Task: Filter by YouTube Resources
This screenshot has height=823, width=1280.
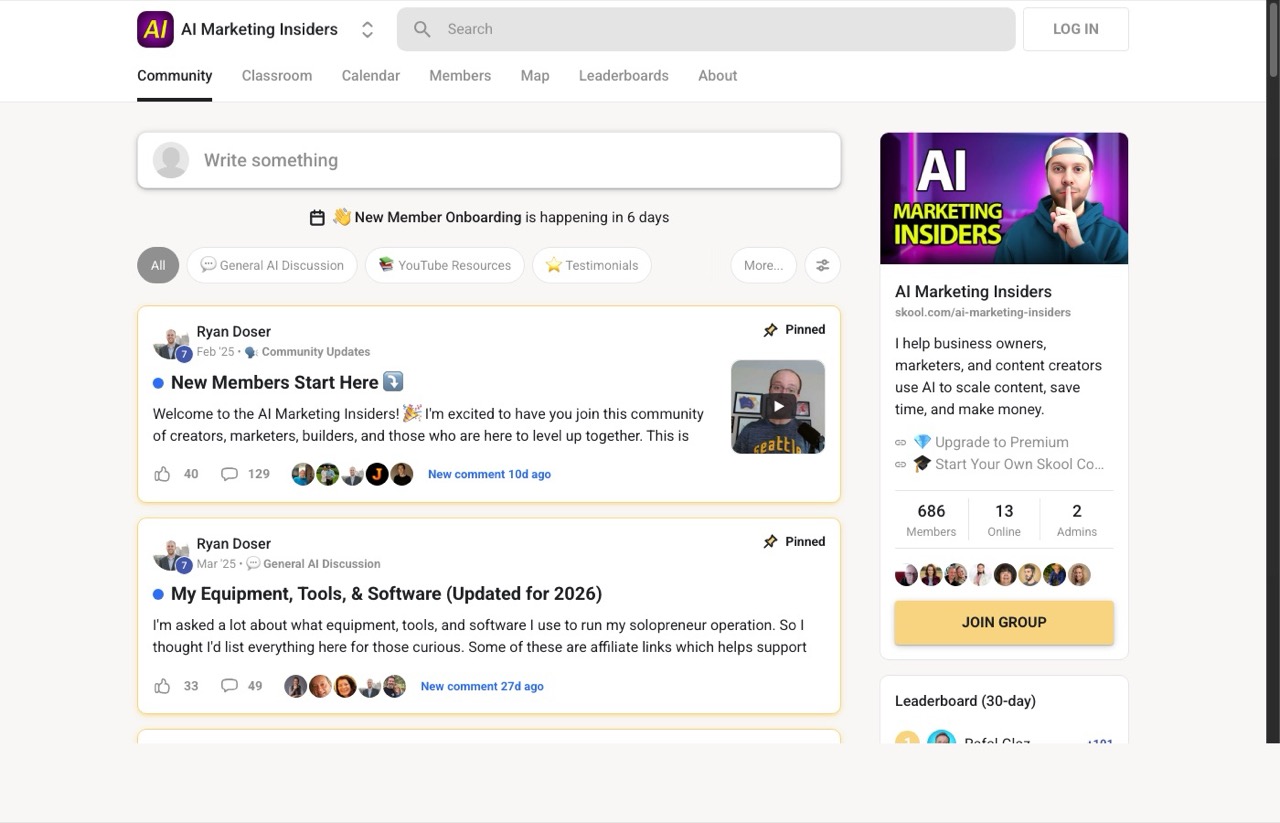Action: coord(444,265)
